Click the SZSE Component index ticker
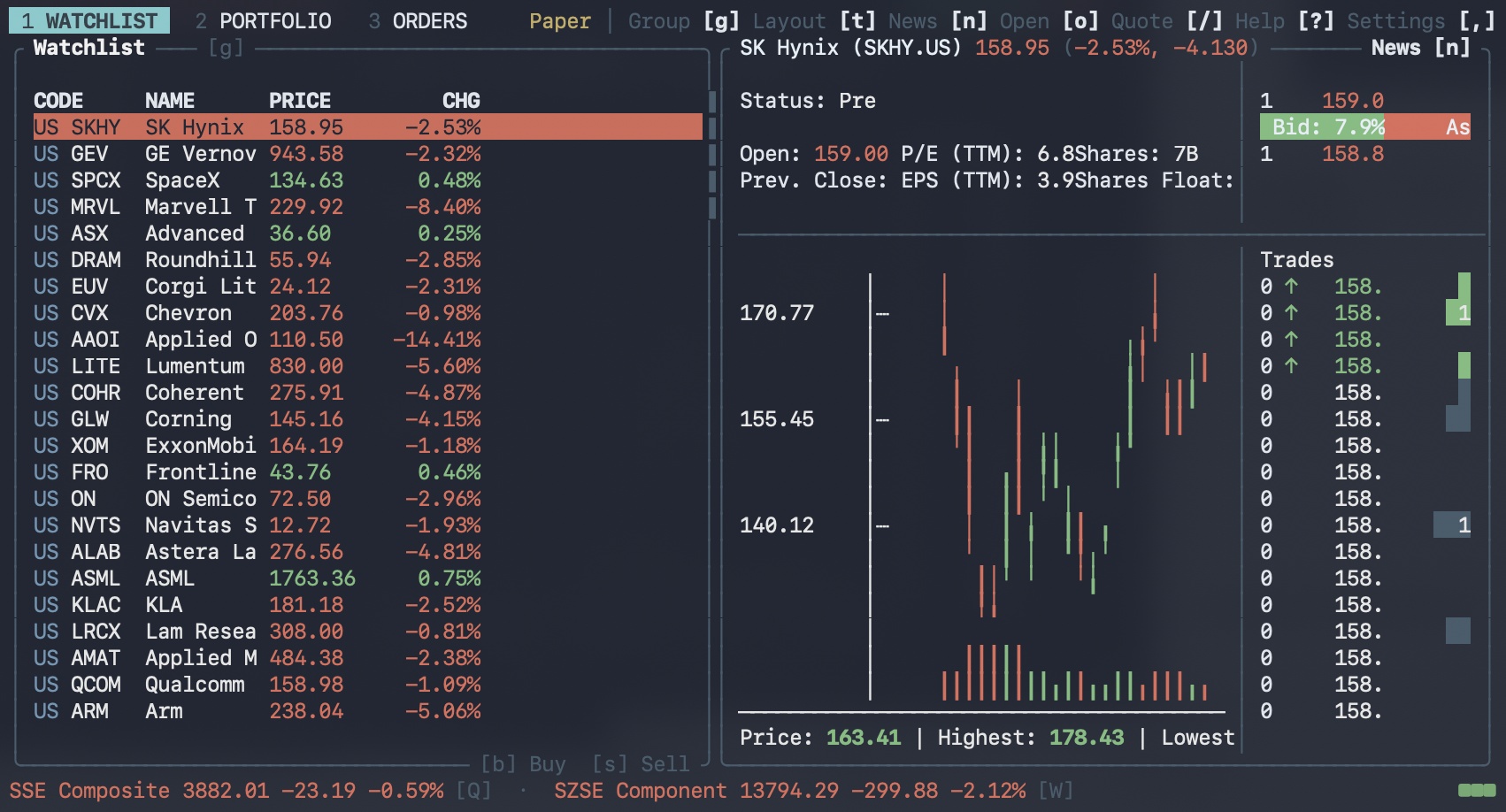Viewport: 1506px width, 812px height. [790, 790]
